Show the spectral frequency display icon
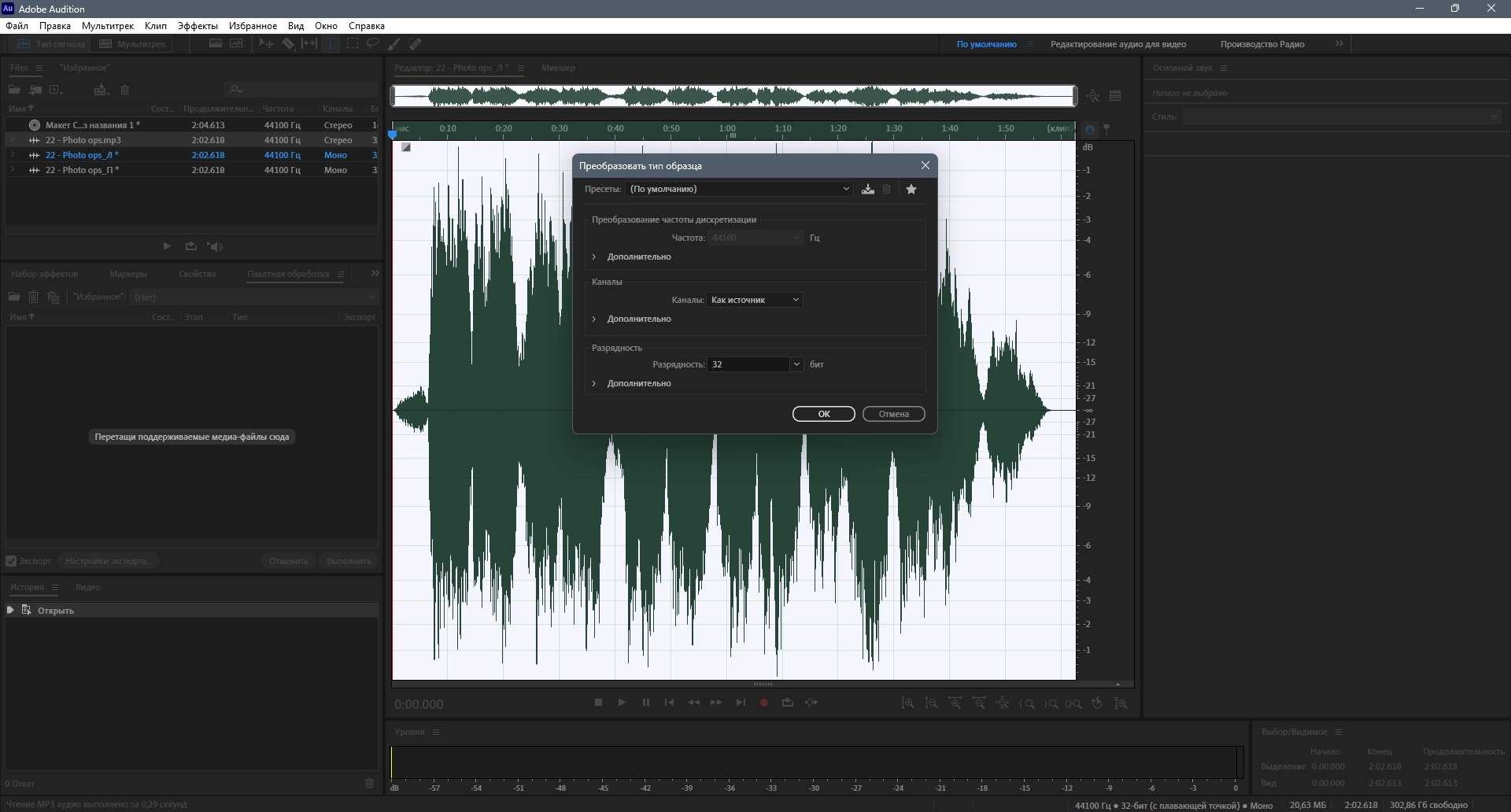Screen dimensions: 1511x812 [215, 44]
